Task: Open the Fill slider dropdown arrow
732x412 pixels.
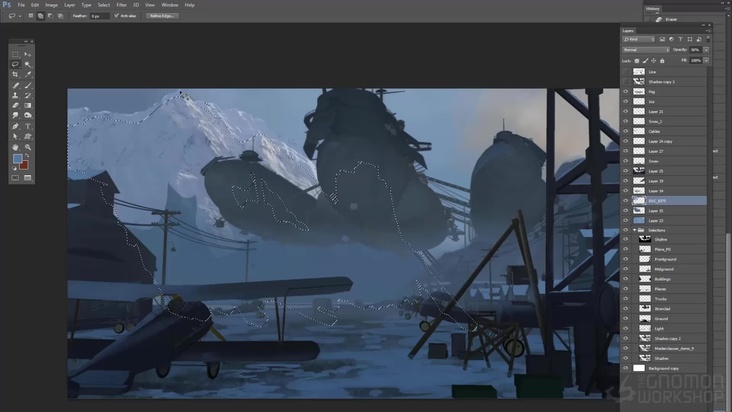Action: [x=706, y=61]
